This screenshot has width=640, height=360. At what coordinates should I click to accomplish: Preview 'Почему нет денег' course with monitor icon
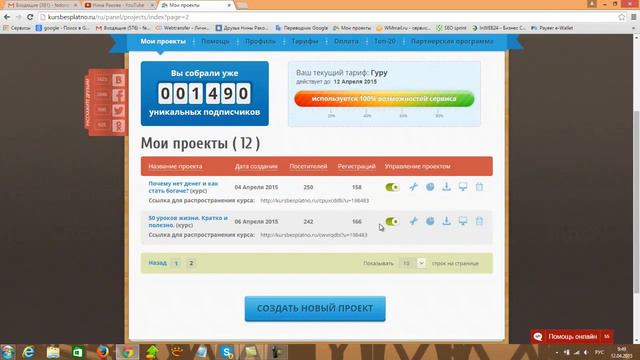click(x=463, y=187)
